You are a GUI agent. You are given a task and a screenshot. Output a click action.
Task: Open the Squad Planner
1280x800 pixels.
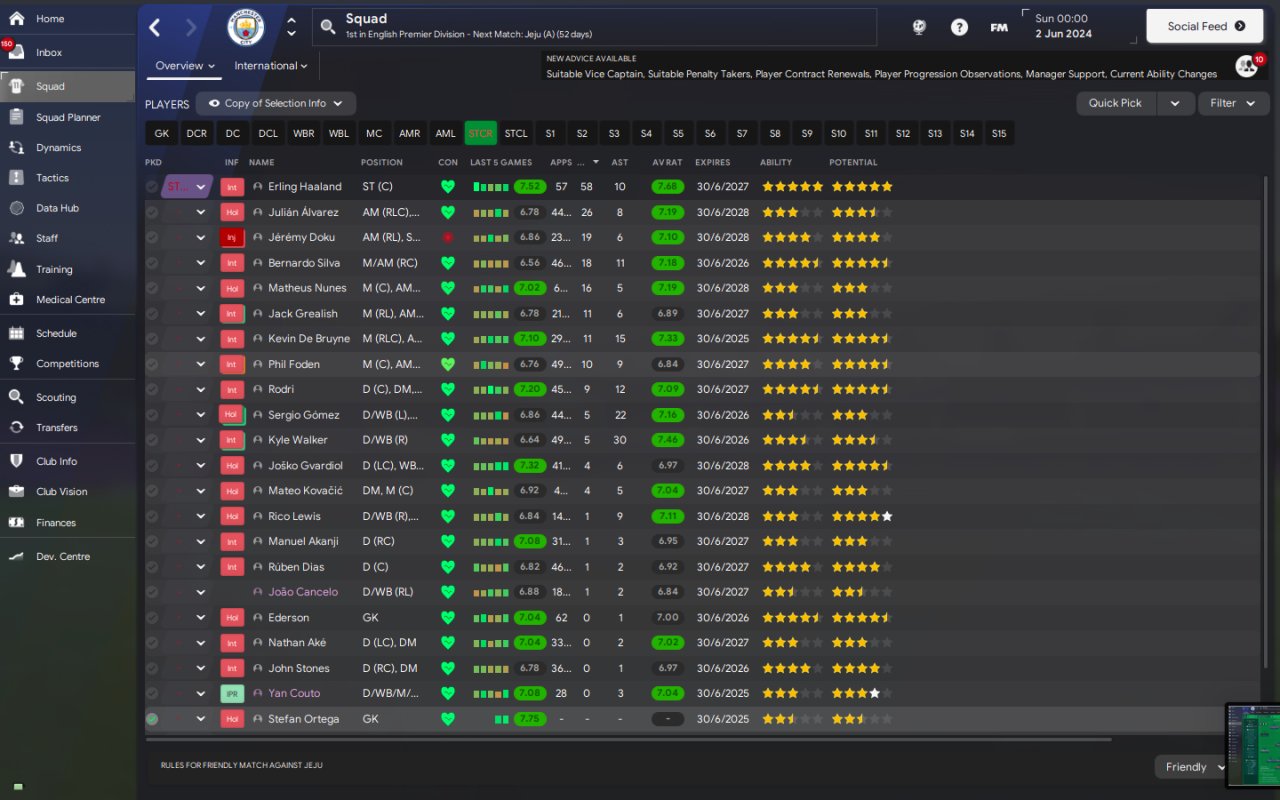(67, 117)
